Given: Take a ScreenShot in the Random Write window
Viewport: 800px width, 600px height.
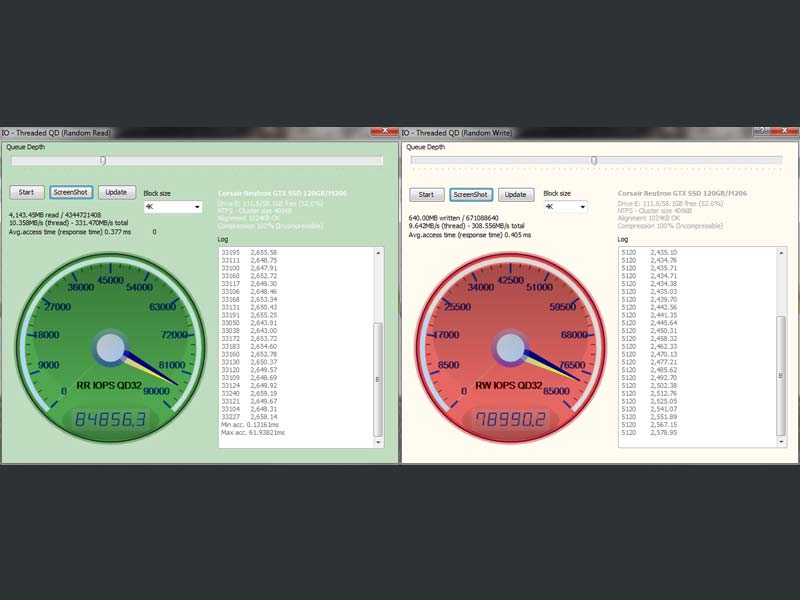Looking at the screenshot, I should pos(470,195).
